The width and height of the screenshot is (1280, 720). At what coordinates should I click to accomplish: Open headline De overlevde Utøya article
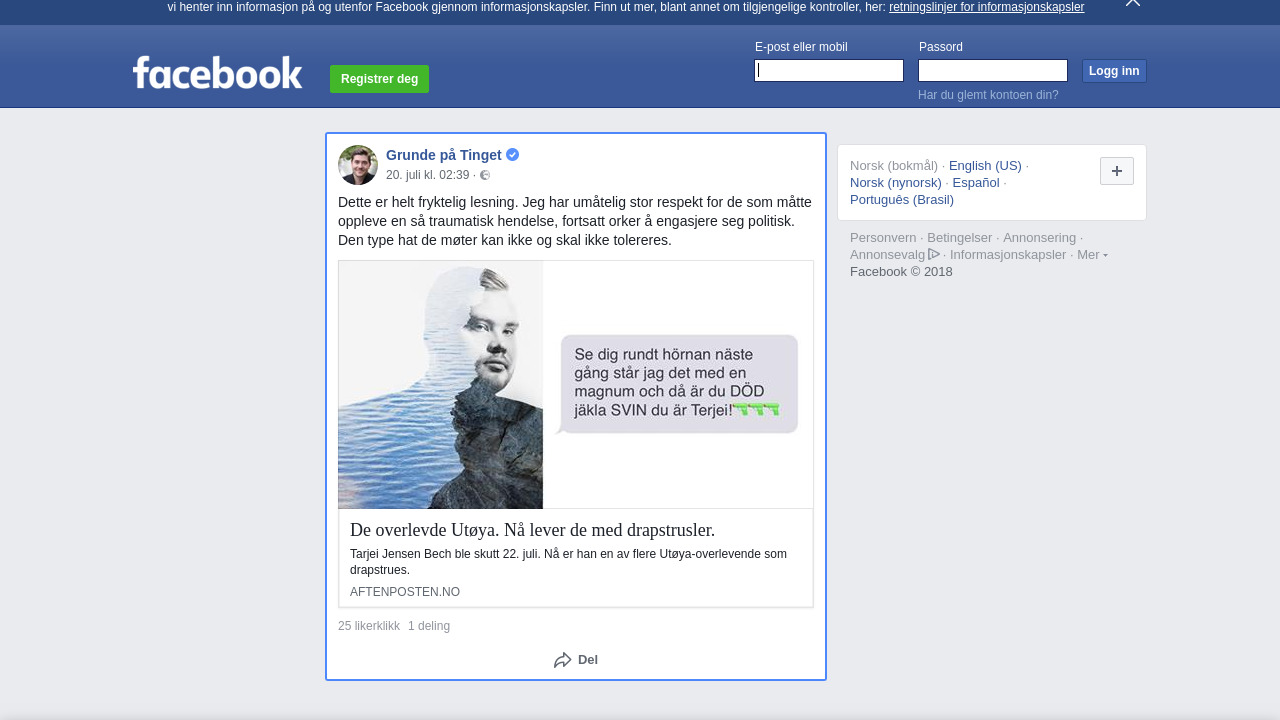[x=533, y=530]
